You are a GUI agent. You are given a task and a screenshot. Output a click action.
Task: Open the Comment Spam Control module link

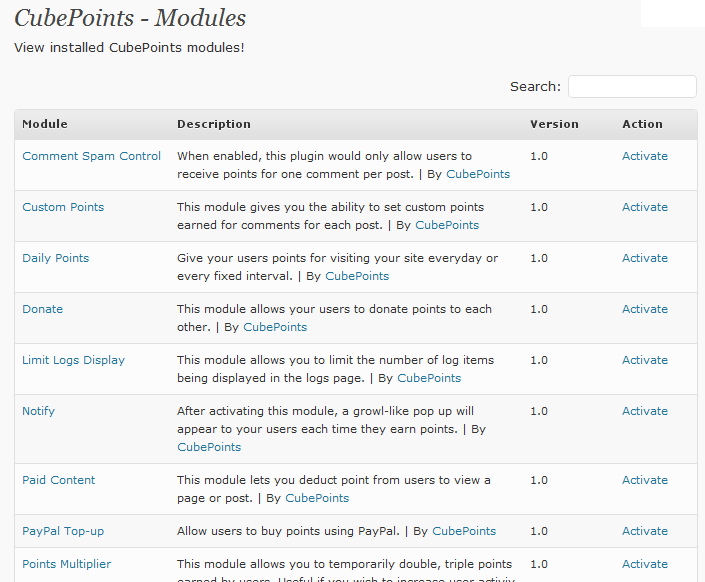click(91, 156)
